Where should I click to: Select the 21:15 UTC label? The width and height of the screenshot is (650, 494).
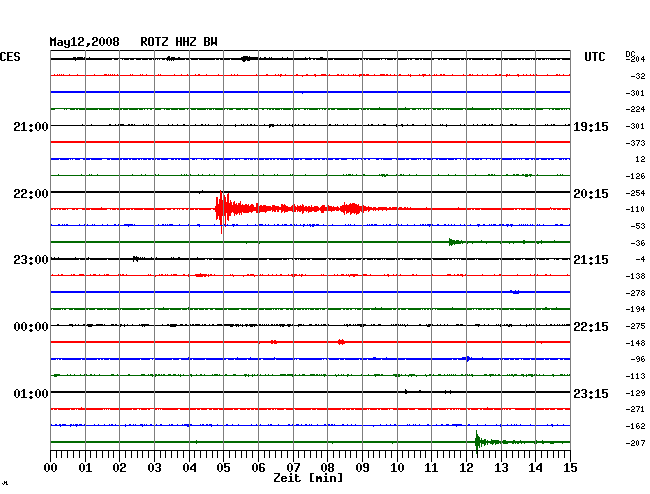click(x=591, y=260)
